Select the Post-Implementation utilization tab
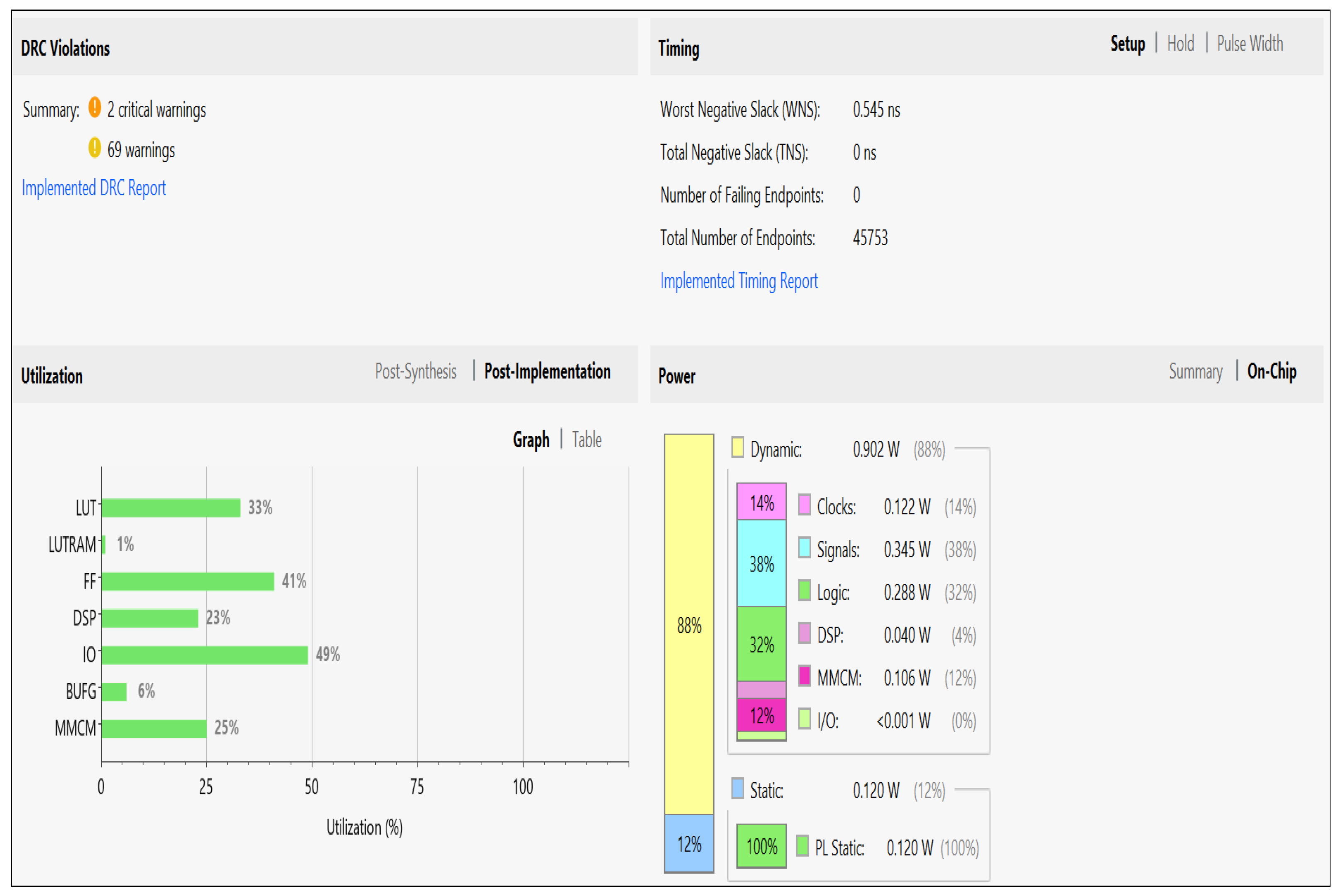Viewport: 1338px width, 896px height. [547, 371]
